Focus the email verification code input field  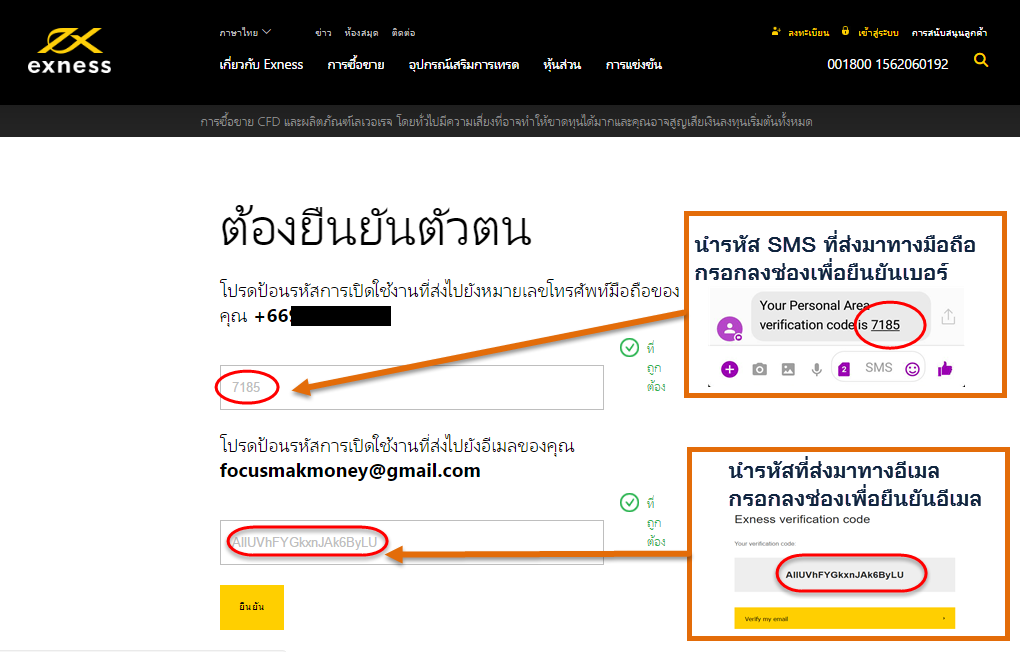pos(412,542)
